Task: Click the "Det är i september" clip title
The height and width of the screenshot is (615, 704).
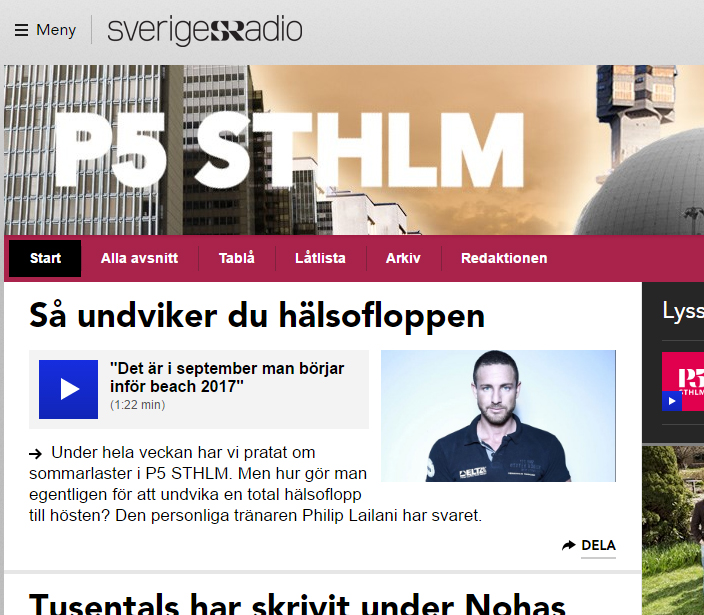Action: 227,377
